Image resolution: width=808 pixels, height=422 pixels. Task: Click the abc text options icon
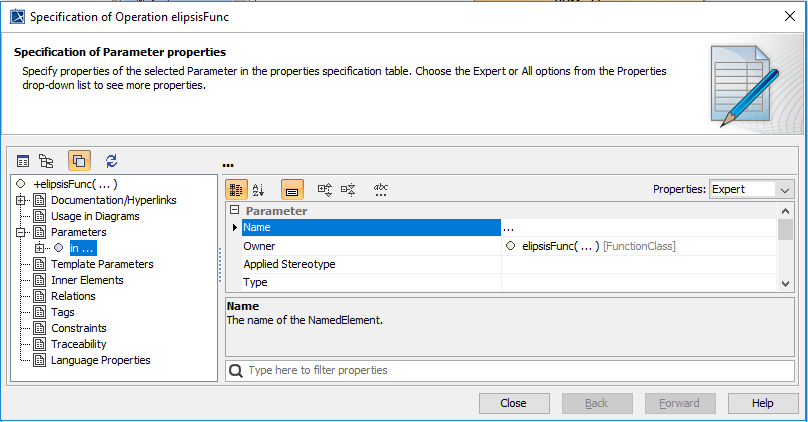(x=381, y=189)
